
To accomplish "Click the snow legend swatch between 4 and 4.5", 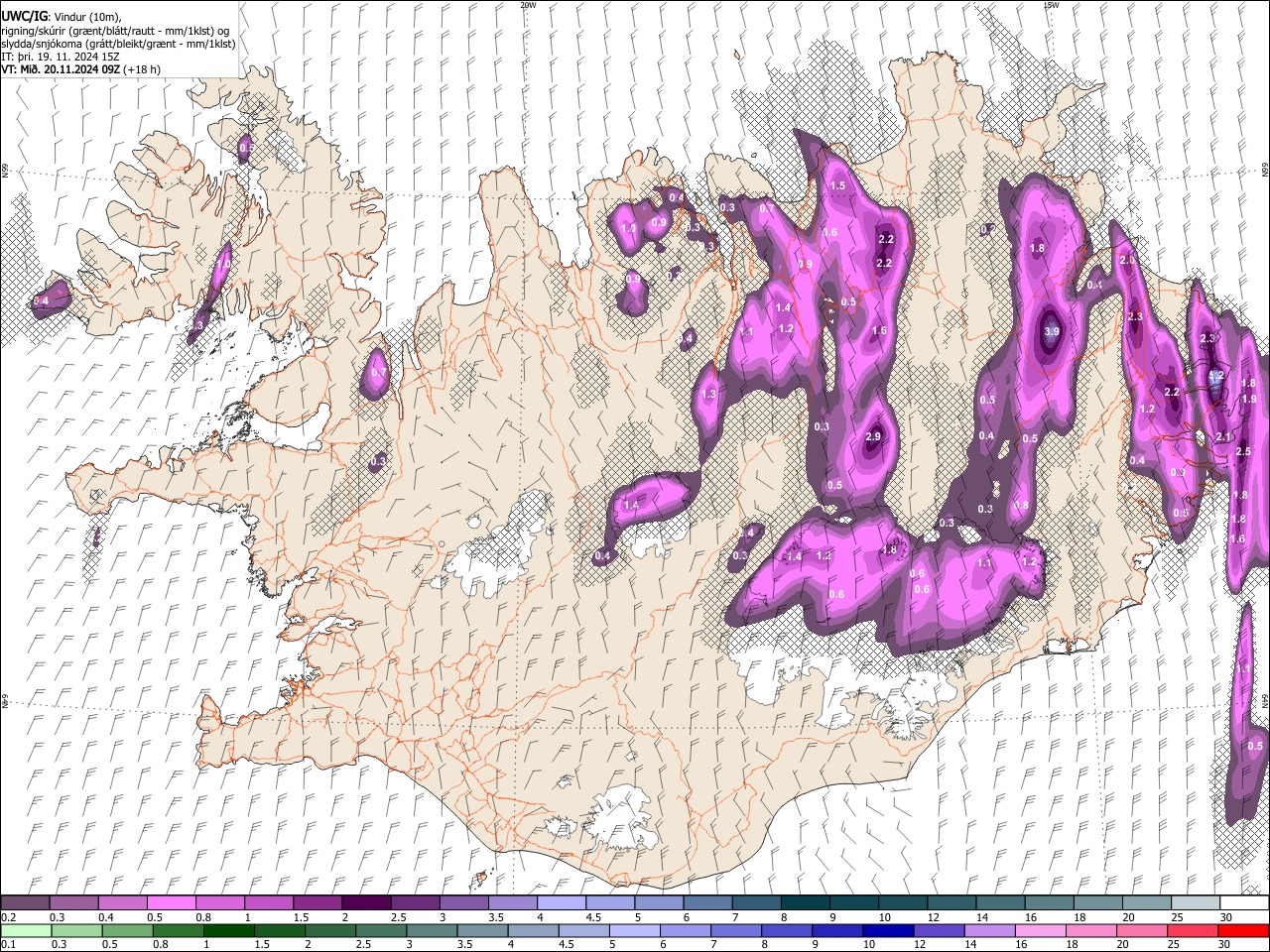I will 562,903.
